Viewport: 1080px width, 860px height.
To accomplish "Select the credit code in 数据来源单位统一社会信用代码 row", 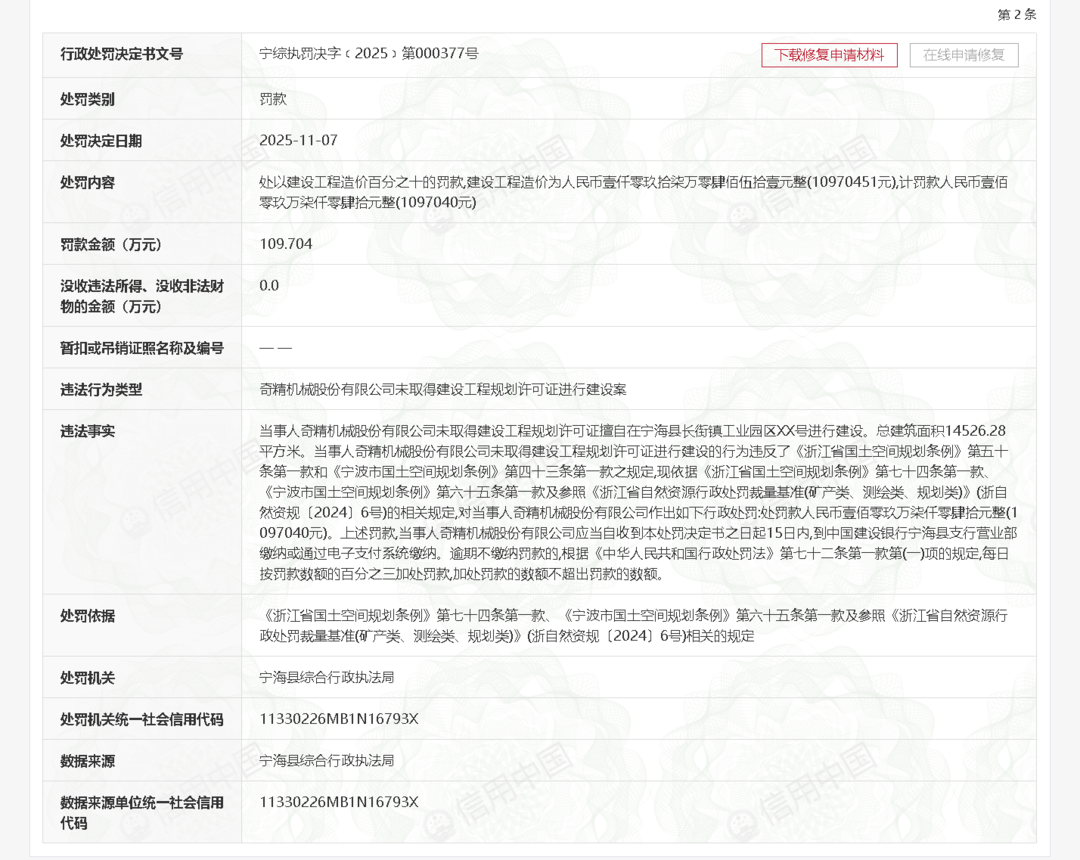I will pyautogui.click(x=338, y=802).
